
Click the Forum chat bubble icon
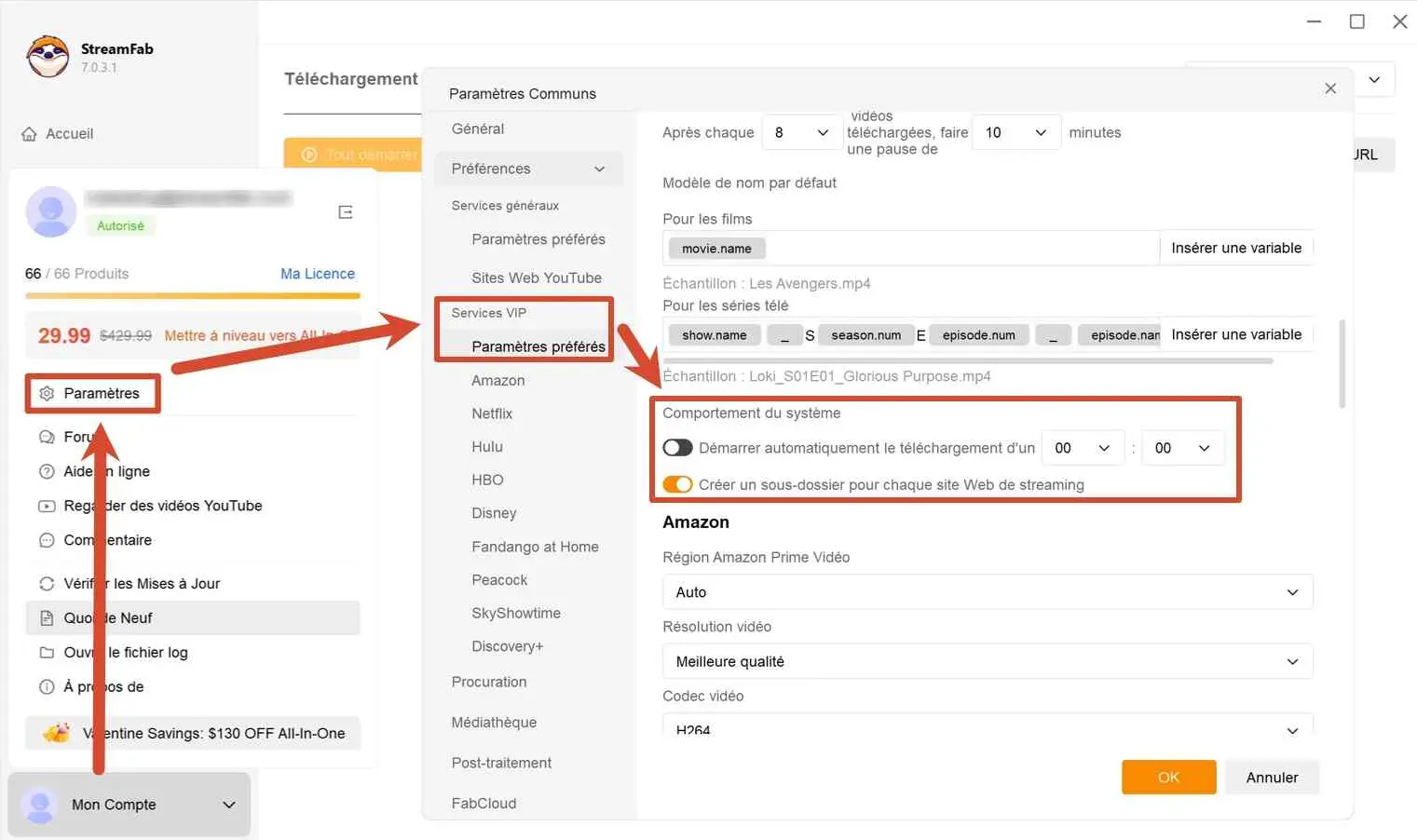(x=47, y=437)
